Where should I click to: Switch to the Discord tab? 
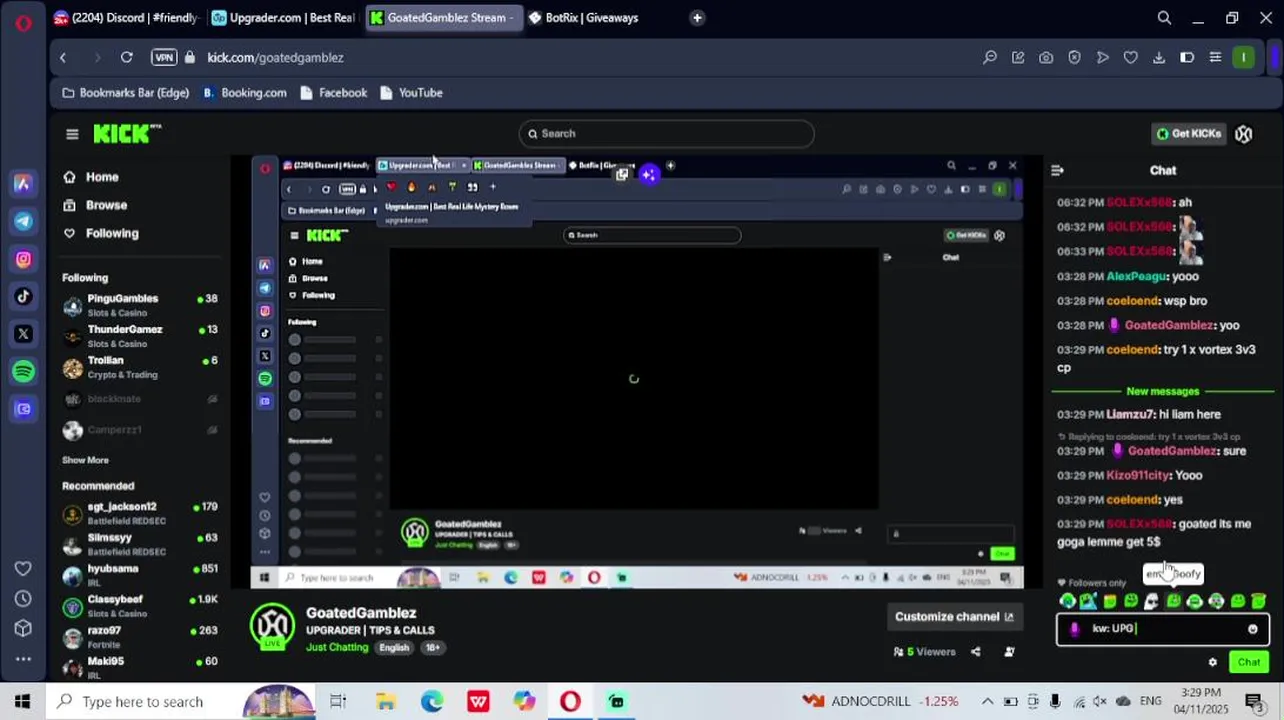click(126, 18)
